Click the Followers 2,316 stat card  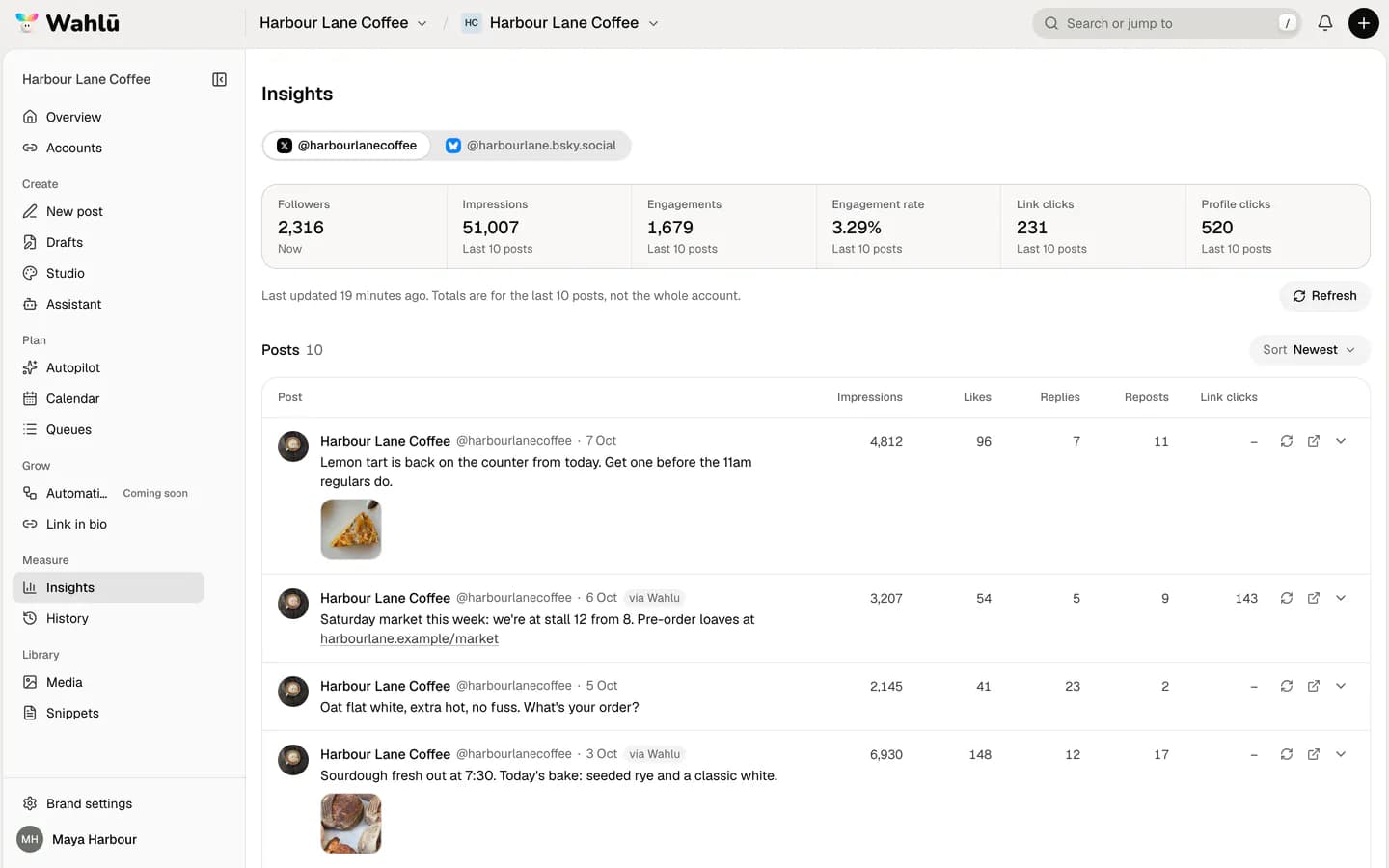pyautogui.click(x=355, y=227)
